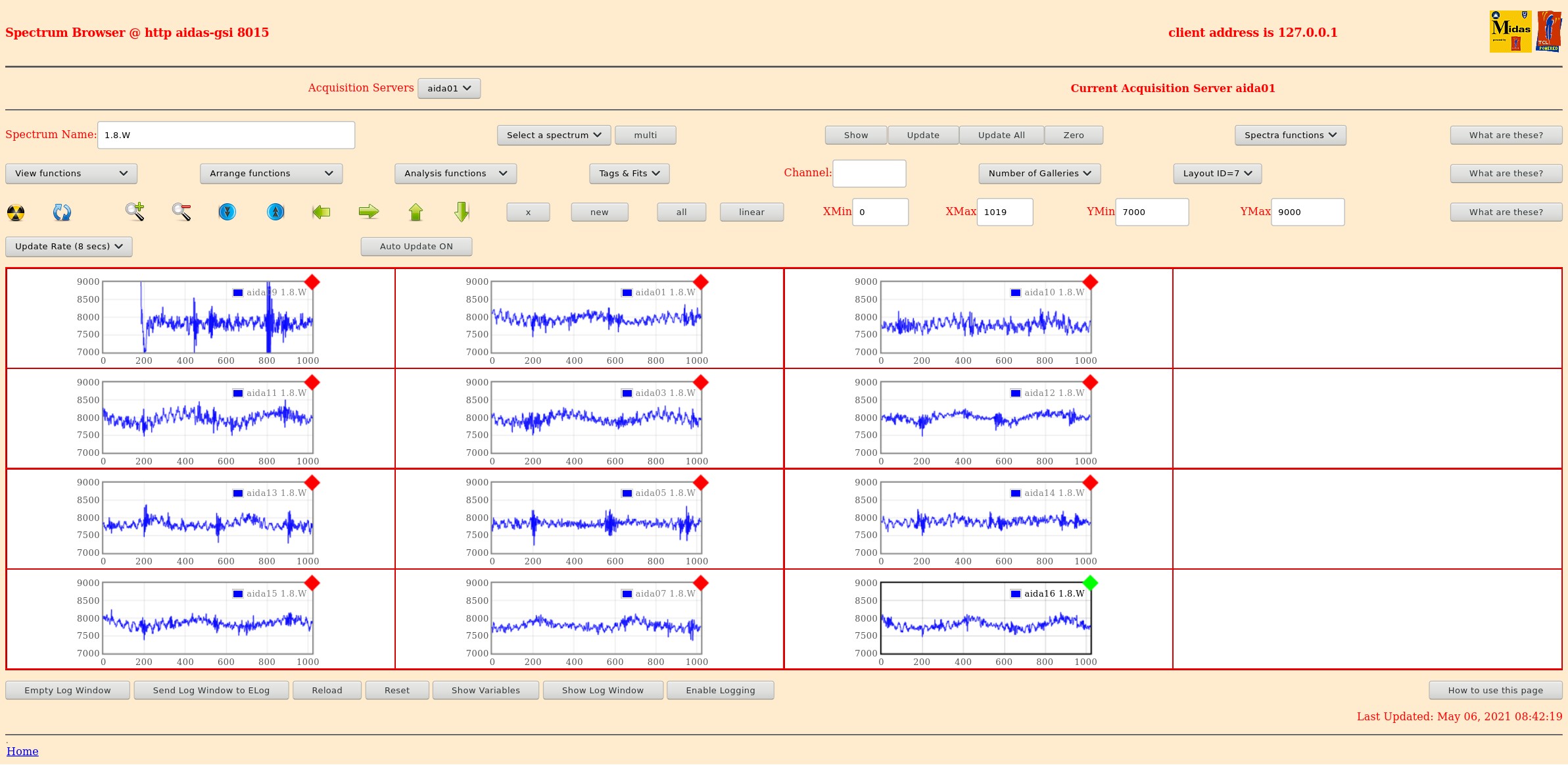Toggle the Auto Update ON button
Screen dimensions: 1568x765
(x=416, y=247)
